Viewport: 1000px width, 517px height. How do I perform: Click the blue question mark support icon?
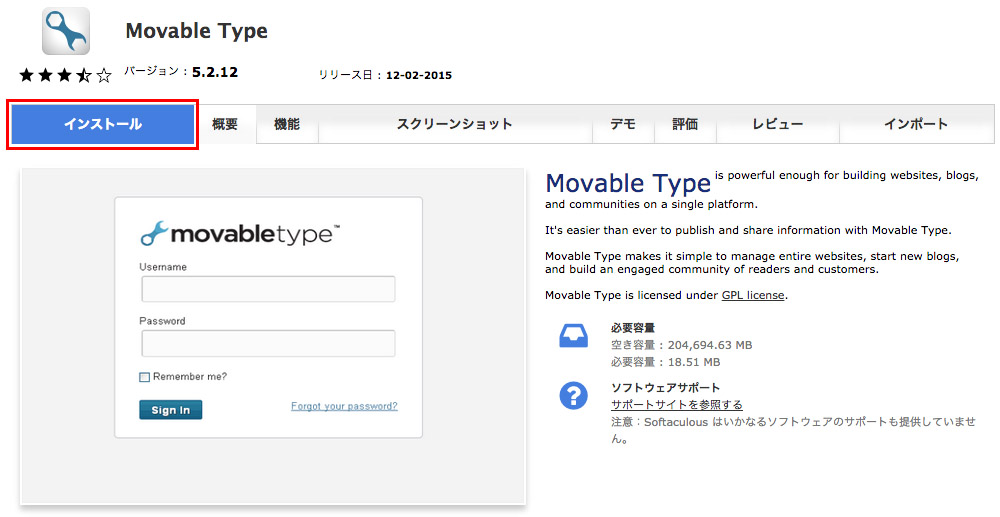(573, 395)
